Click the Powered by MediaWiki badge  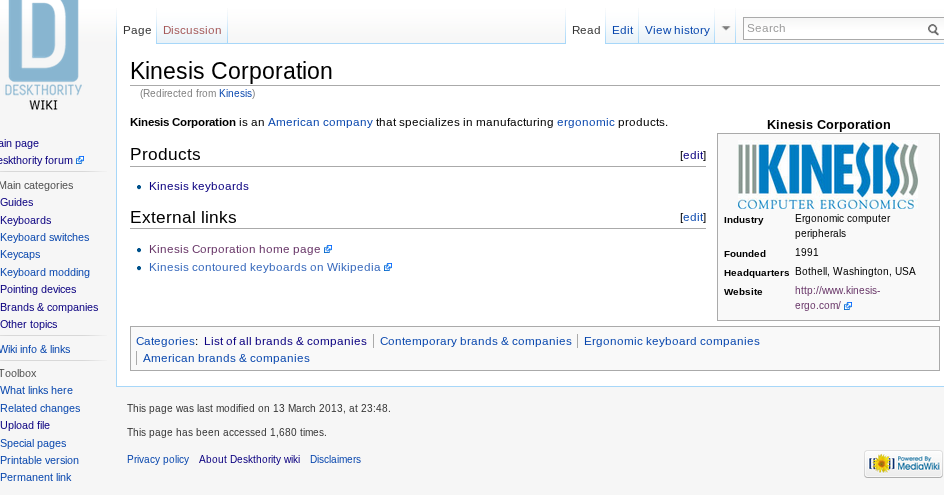pos(903,463)
